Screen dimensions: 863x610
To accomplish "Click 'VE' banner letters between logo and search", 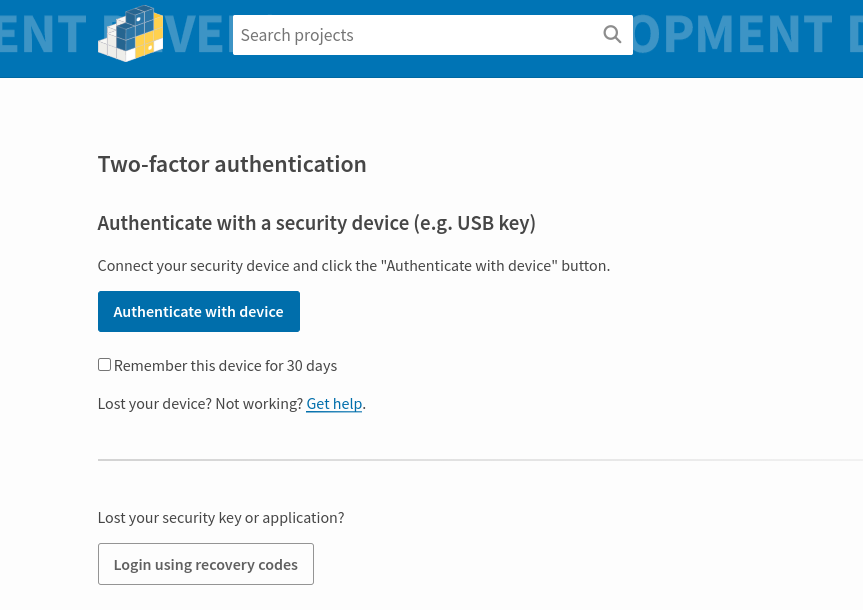I will [198, 35].
